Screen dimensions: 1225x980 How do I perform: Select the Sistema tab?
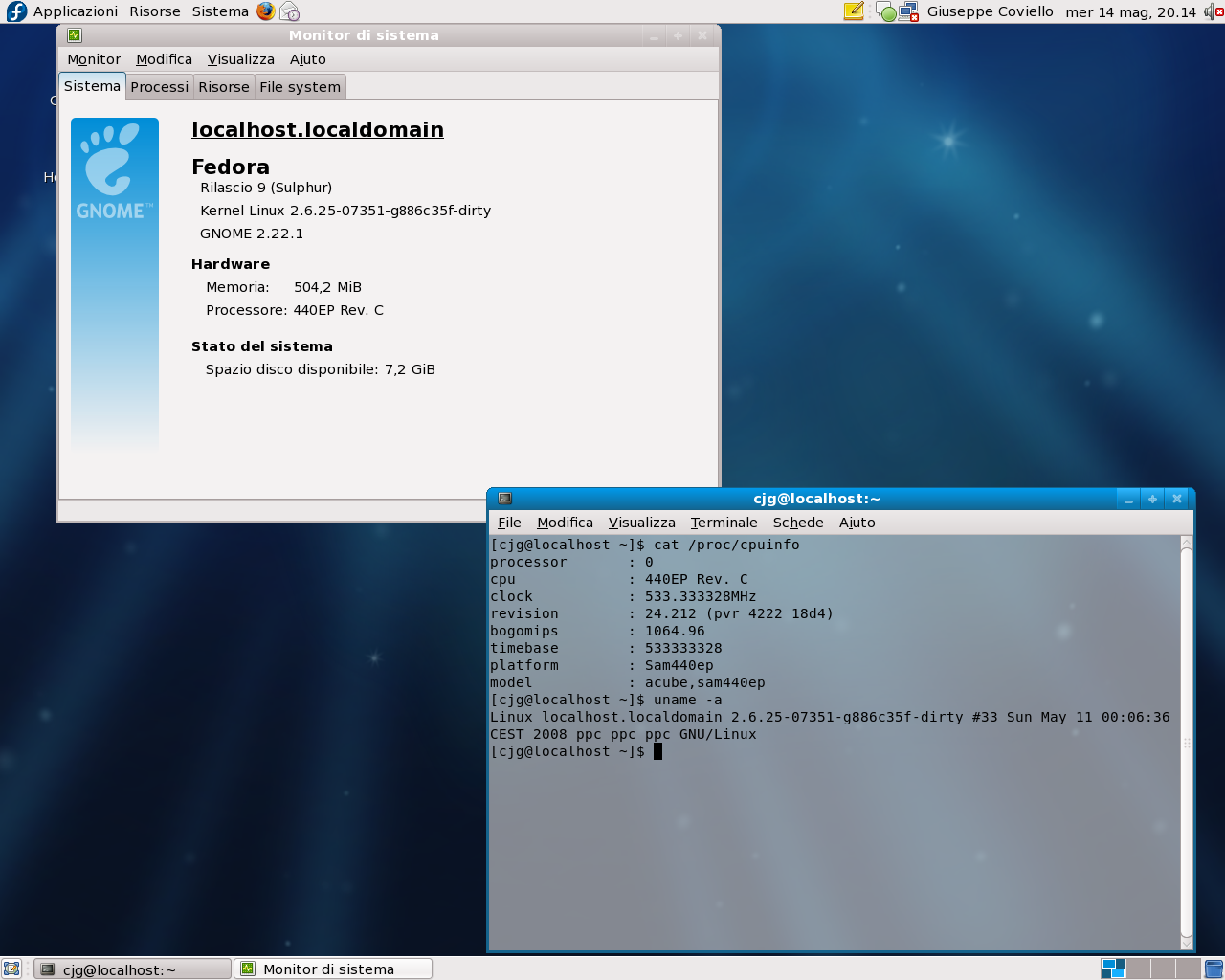pyautogui.click(x=92, y=86)
